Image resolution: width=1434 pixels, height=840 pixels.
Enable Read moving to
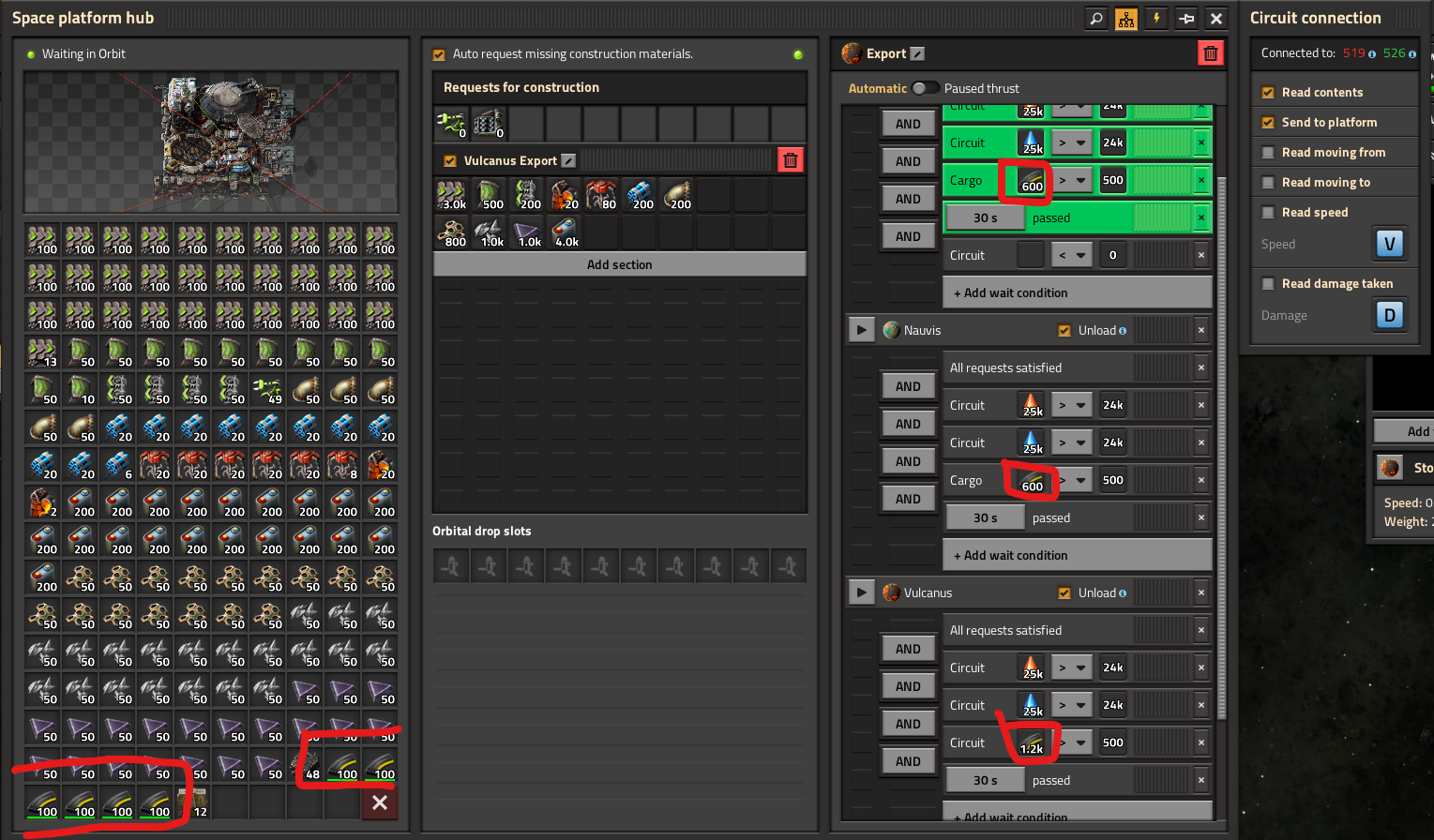coord(1268,182)
